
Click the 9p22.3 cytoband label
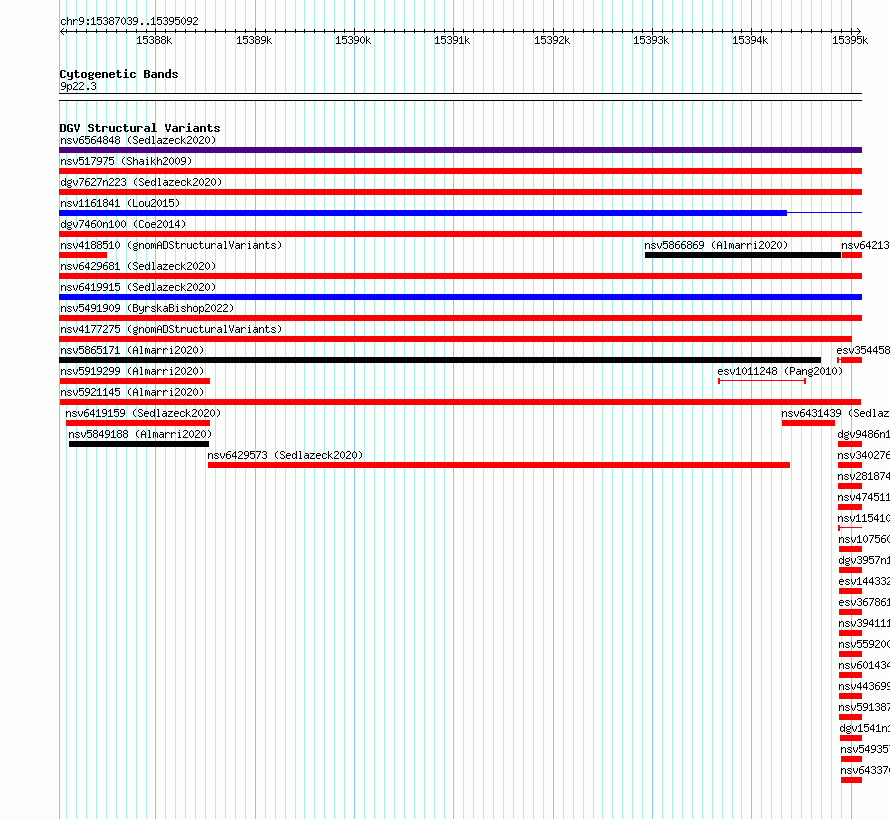pyautogui.click(x=78, y=86)
